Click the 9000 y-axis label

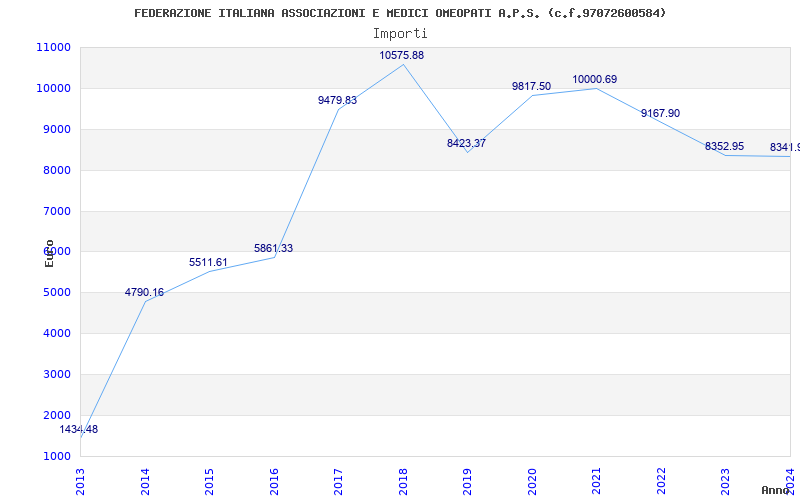[x=56, y=129]
